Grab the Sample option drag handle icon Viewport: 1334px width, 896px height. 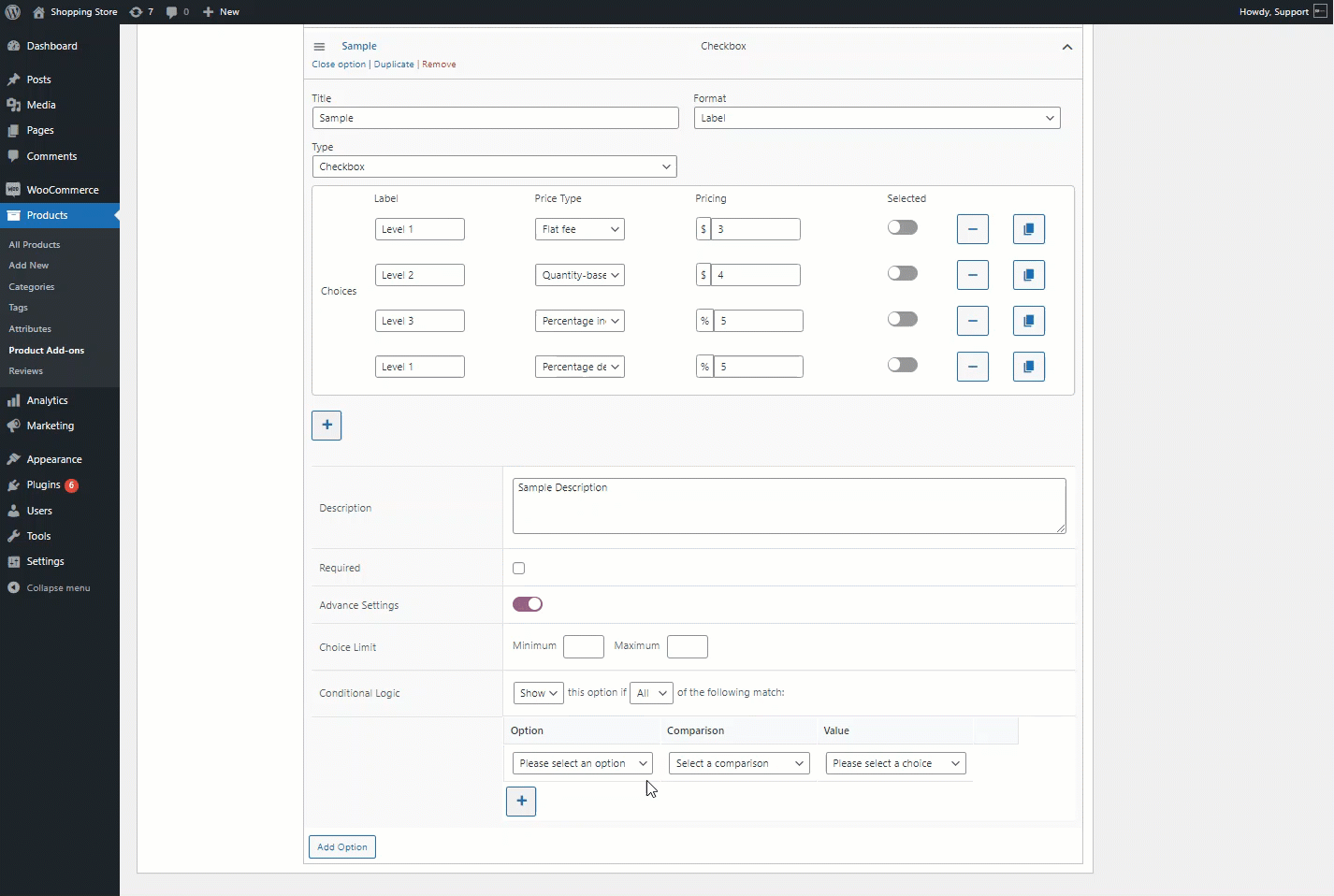pos(319,47)
